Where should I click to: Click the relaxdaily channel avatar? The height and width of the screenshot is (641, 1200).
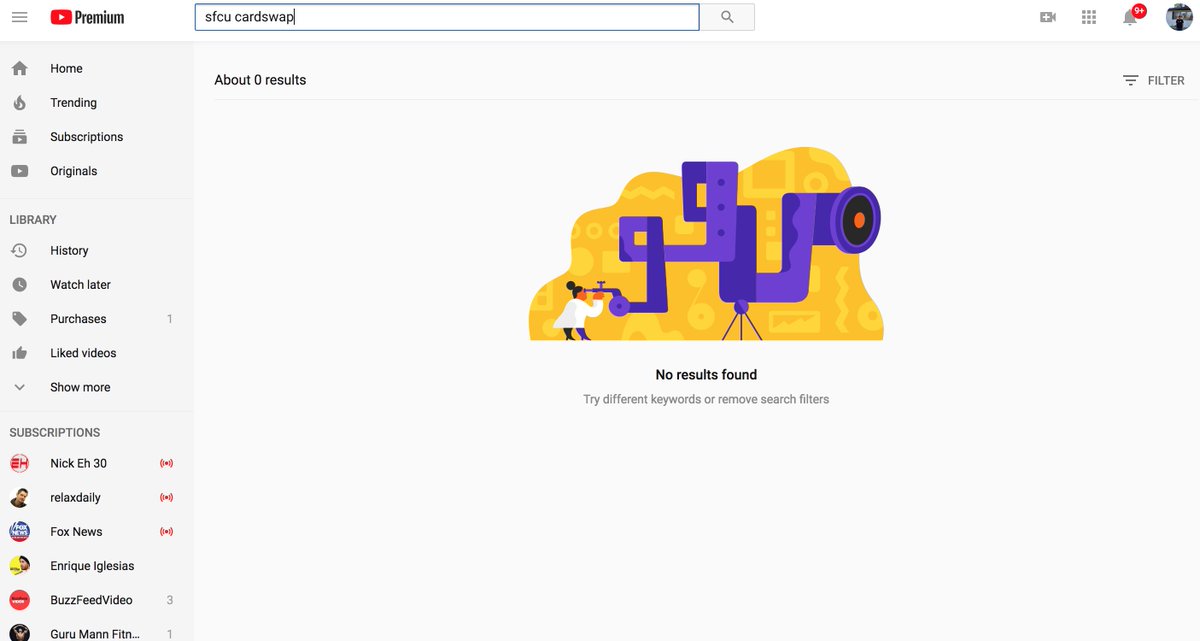[x=19, y=497]
